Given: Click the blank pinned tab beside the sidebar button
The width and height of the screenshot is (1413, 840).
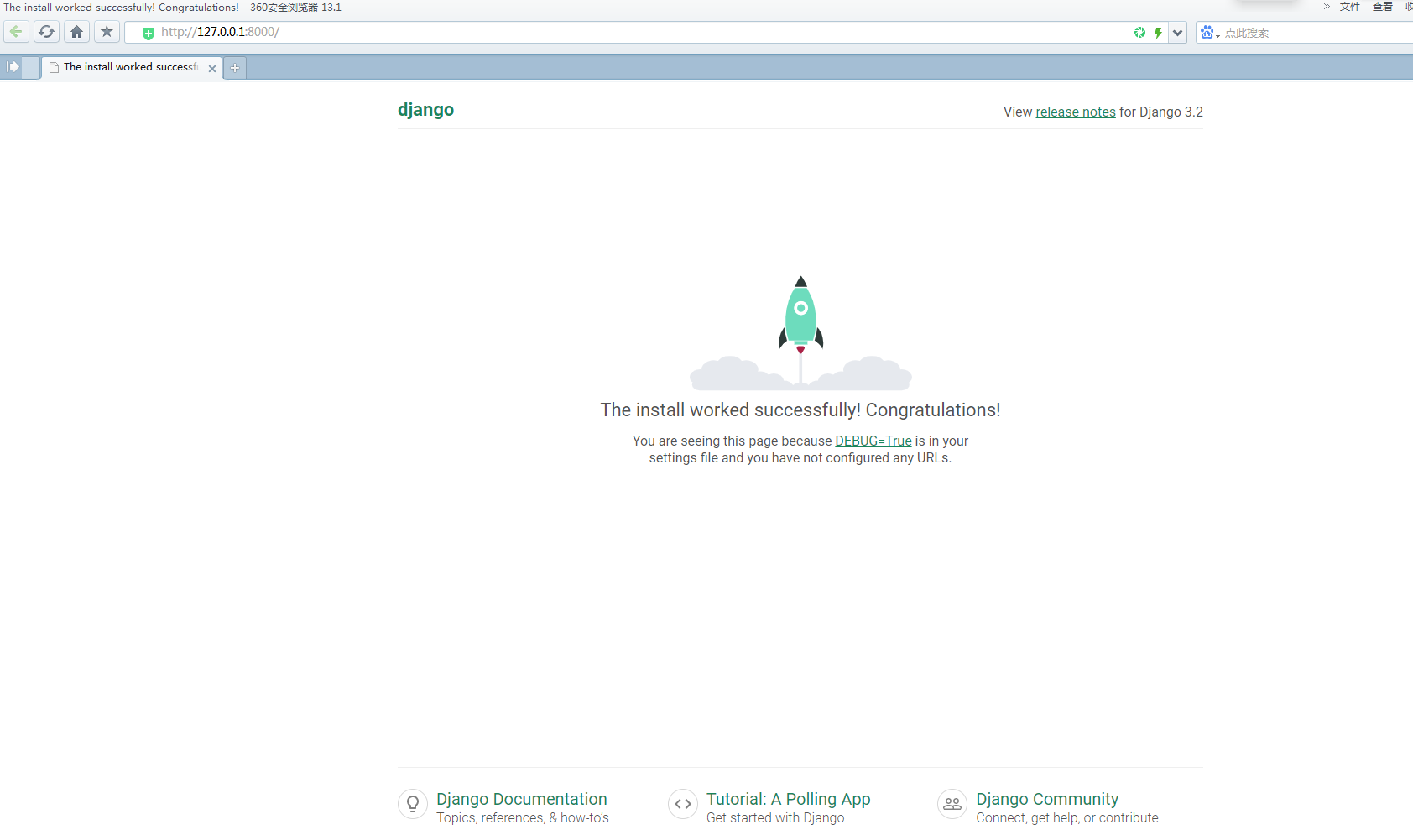Looking at the screenshot, I should pos(31,68).
